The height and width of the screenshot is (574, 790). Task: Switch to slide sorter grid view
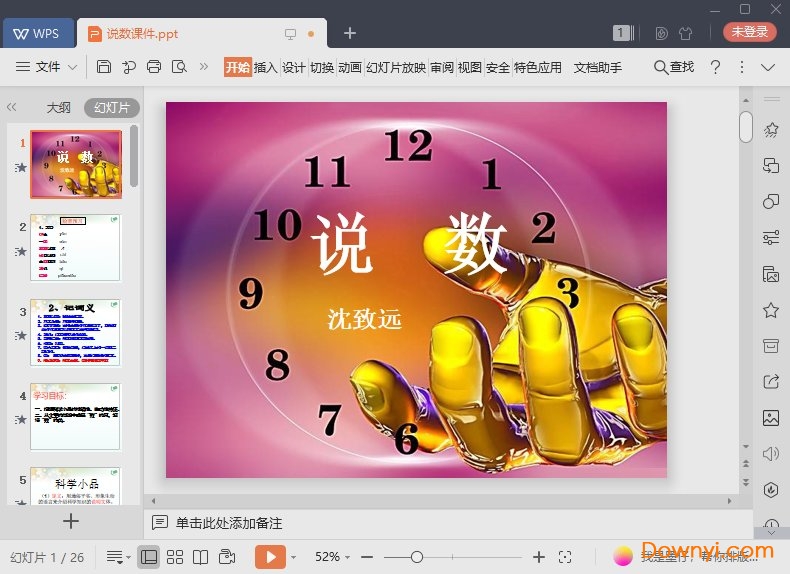(x=175, y=557)
